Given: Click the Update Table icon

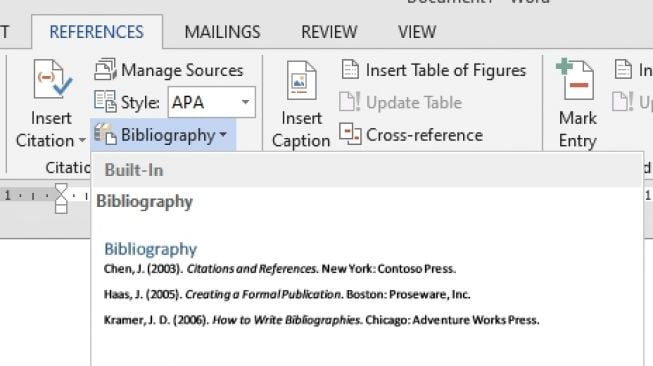Looking at the screenshot, I should (x=349, y=102).
